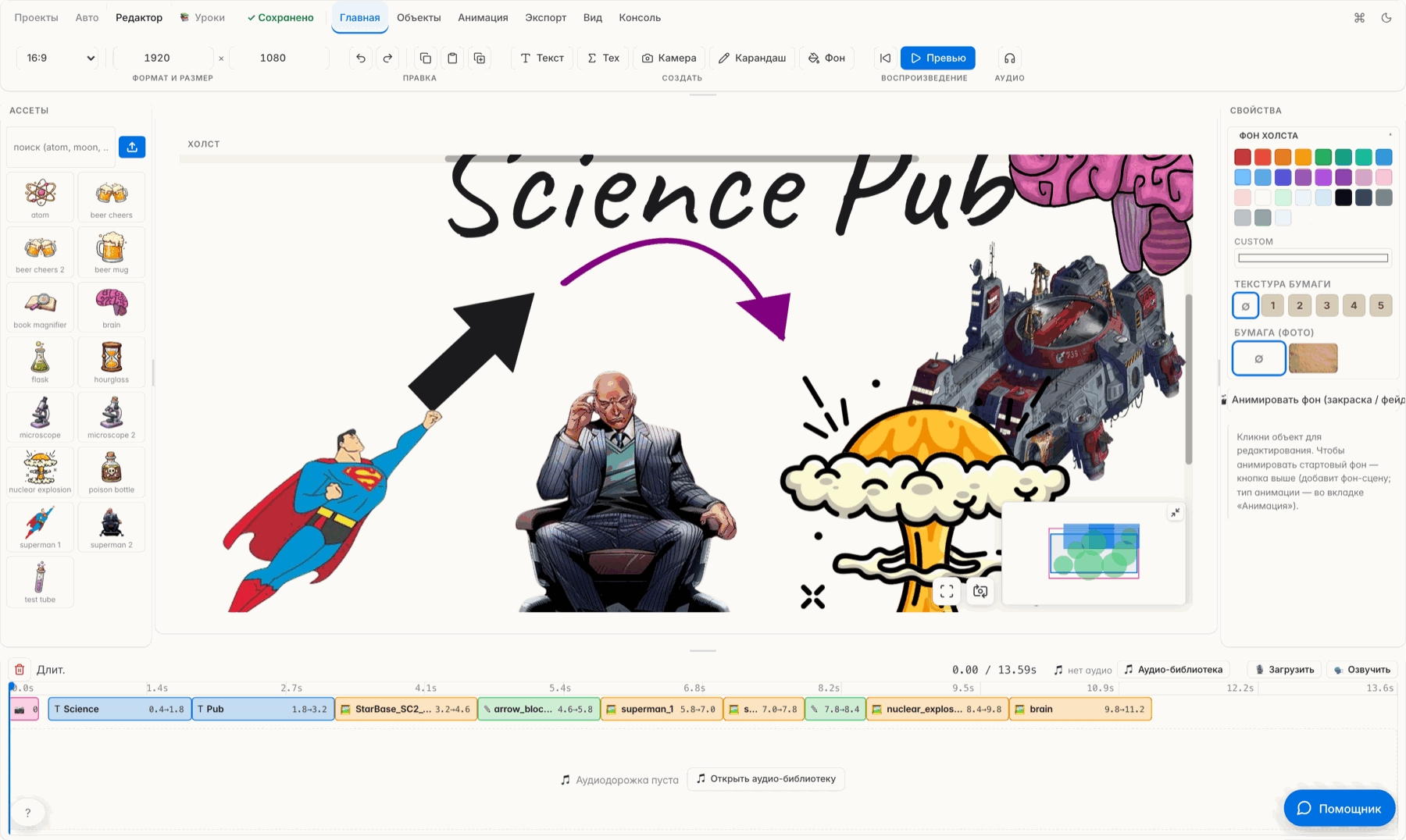1406x840 pixels.
Task: Open the 16:9 format dropdown
Action: coord(60,58)
